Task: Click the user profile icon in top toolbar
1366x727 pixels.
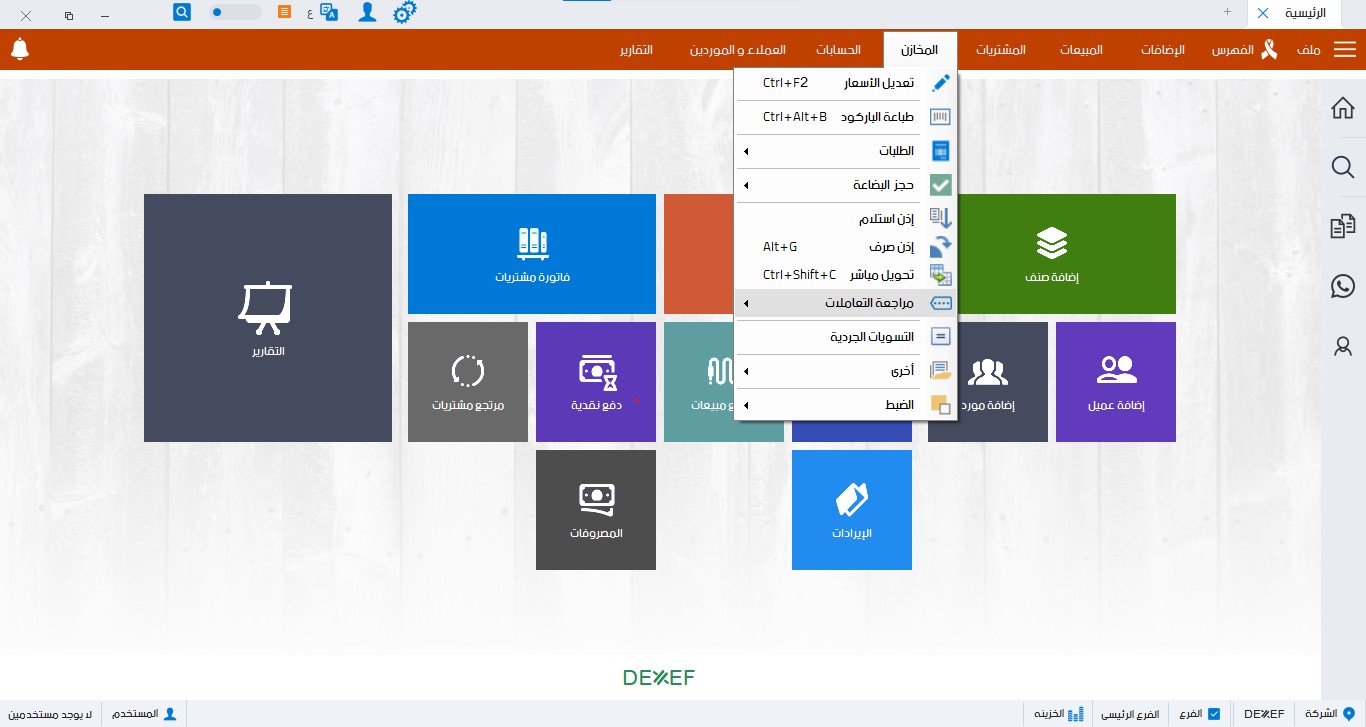Action: (368, 13)
